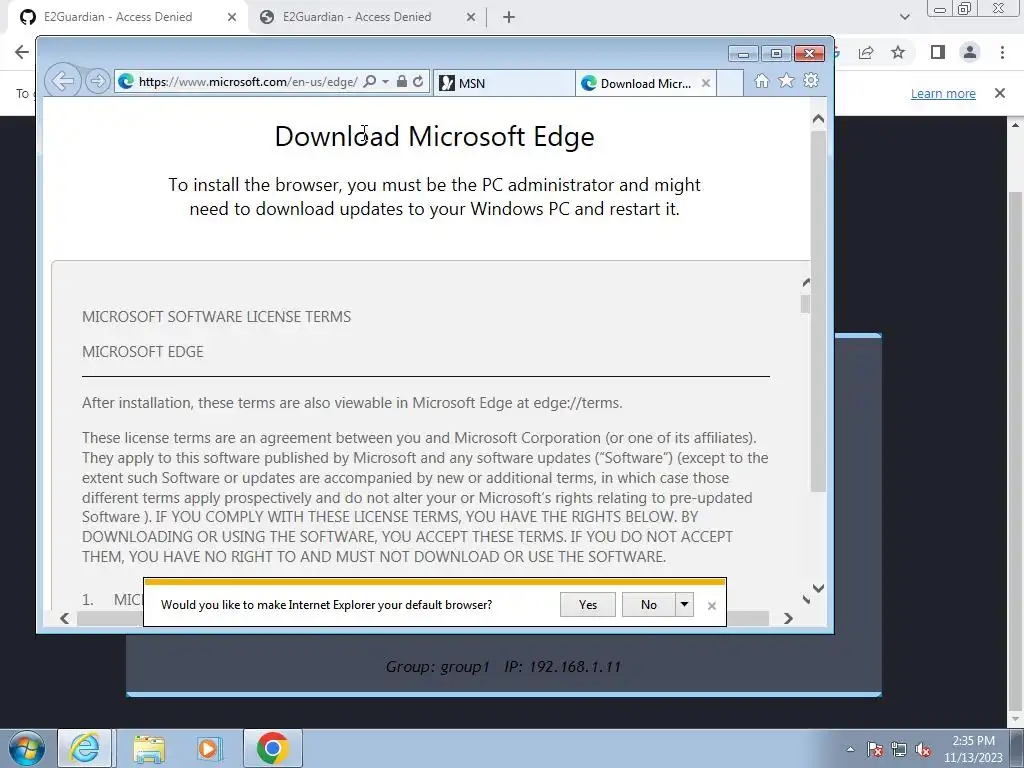Show hidden tray icons
This screenshot has height=768, width=1024.
850,749
